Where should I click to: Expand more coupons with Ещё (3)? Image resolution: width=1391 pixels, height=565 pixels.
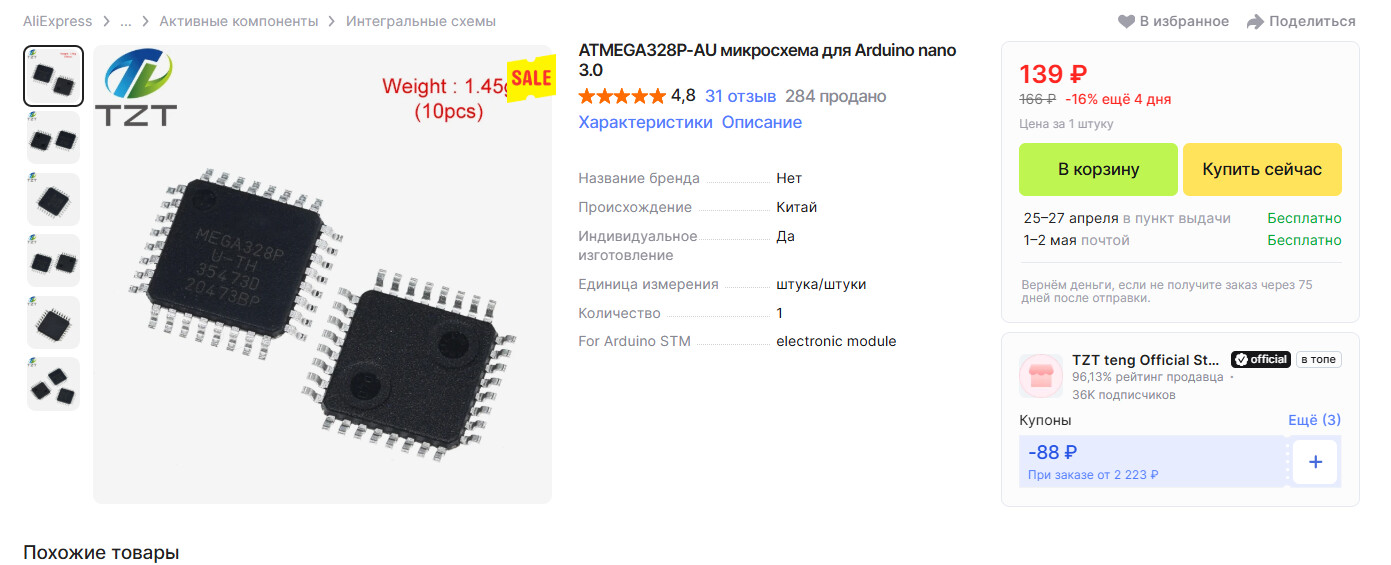(1314, 420)
